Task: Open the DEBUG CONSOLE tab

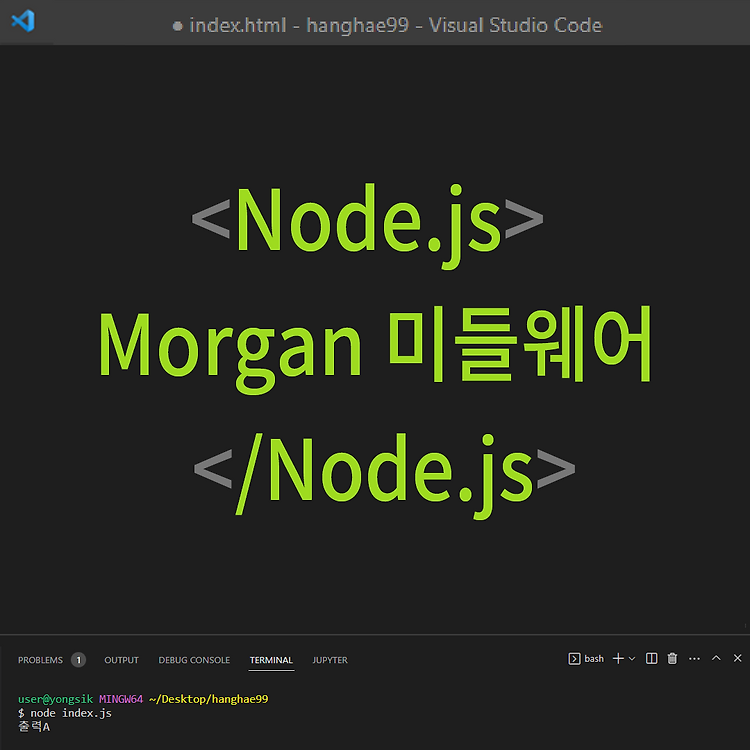Action: [194, 660]
